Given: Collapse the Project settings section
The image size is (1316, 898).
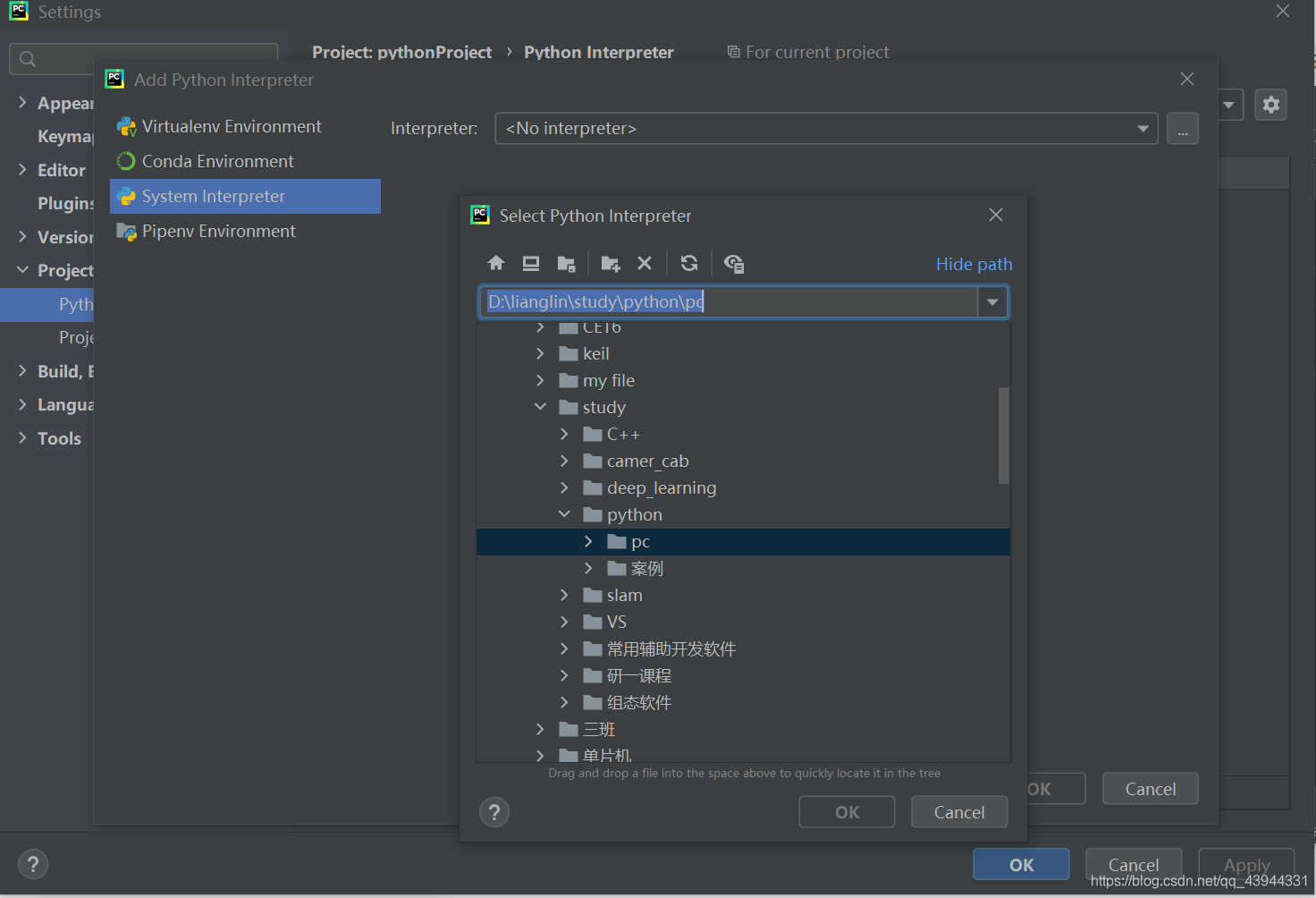Looking at the screenshot, I should [x=22, y=270].
